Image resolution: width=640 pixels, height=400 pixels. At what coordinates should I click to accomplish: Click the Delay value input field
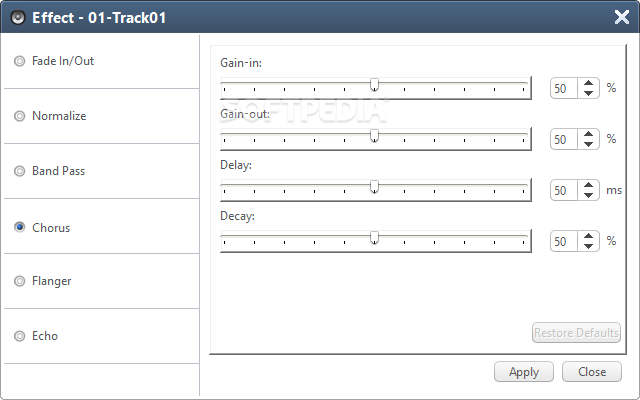(564, 190)
